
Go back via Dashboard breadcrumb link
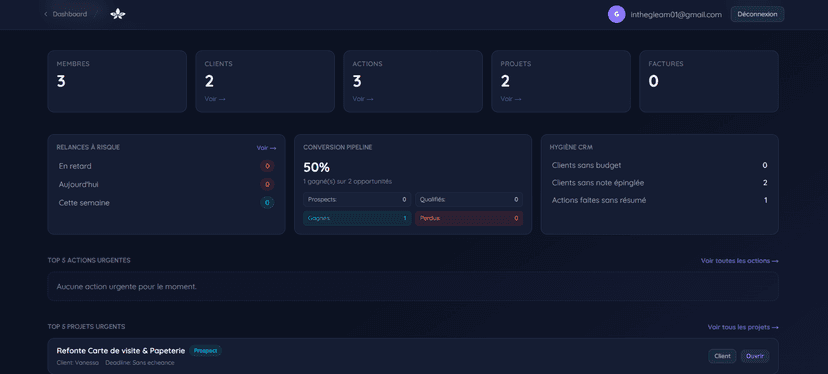tap(65, 14)
